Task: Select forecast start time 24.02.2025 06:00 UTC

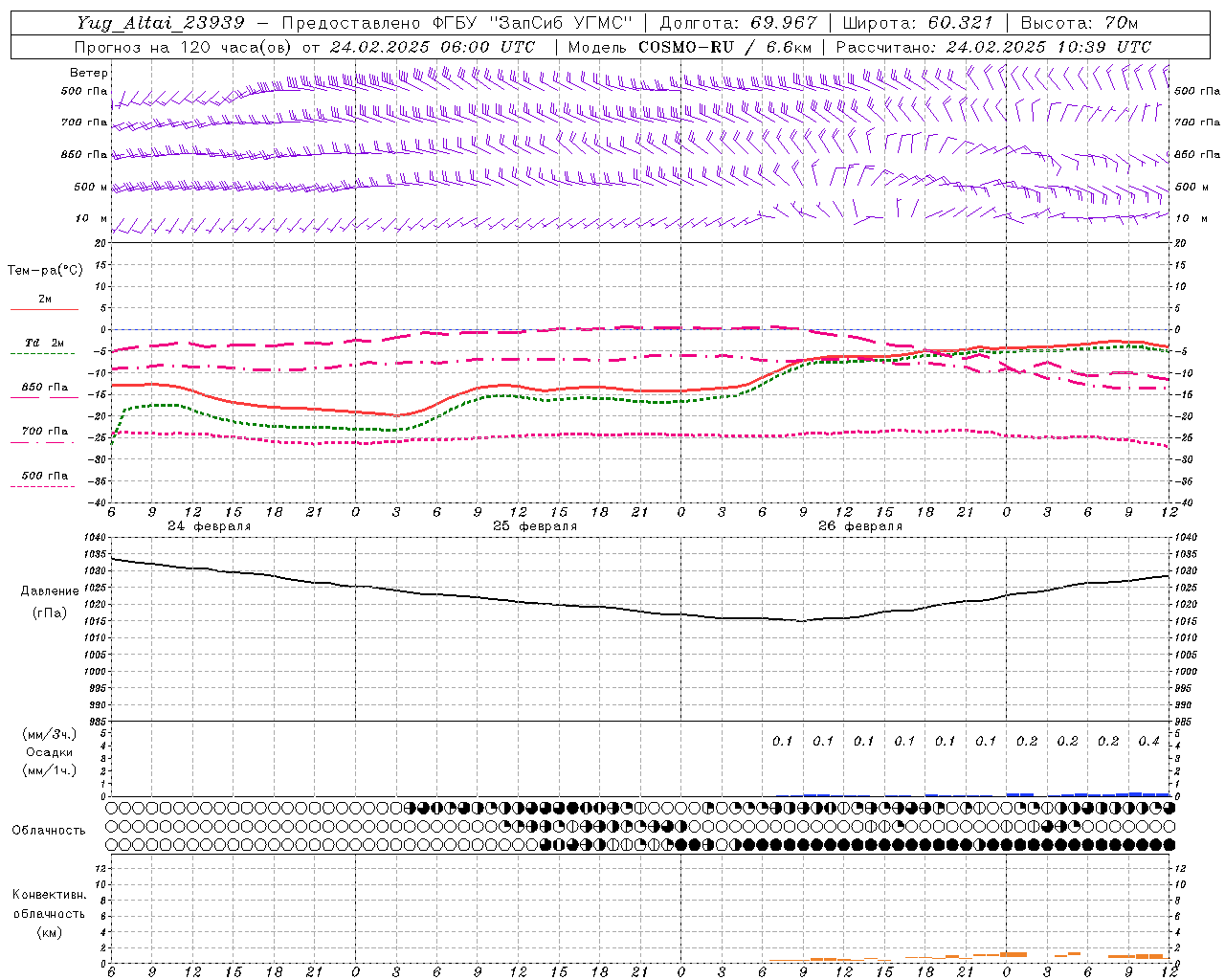Action: point(432,47)
